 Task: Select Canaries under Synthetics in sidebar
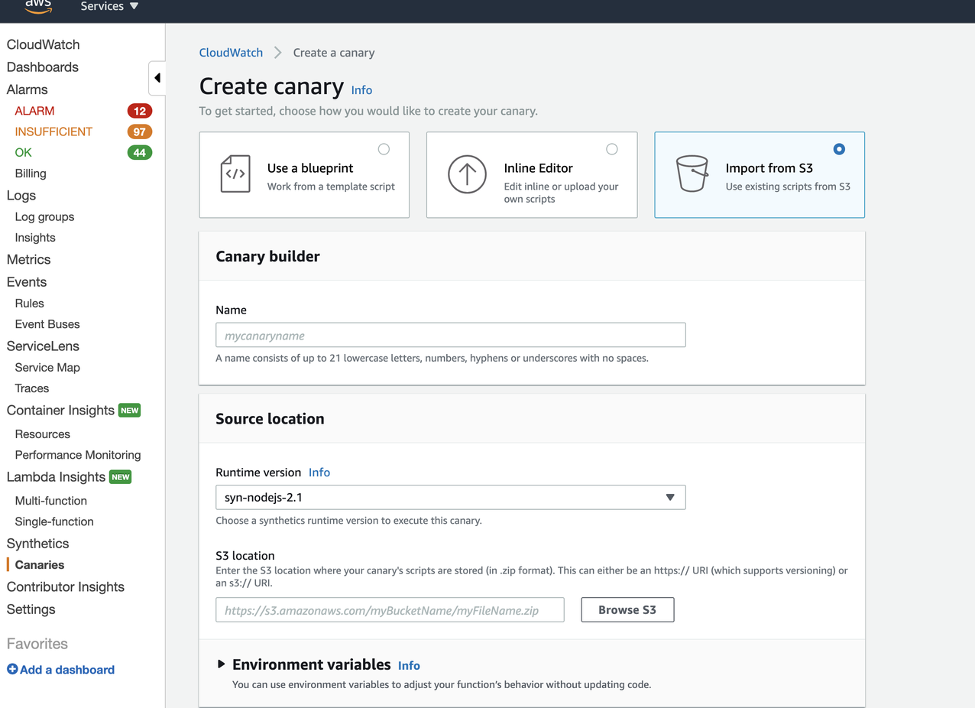(39, 565)
